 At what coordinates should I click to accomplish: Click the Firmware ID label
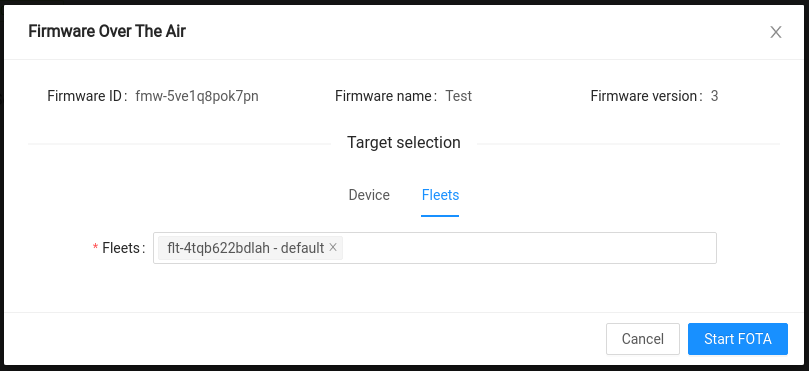tap(85, 96)
